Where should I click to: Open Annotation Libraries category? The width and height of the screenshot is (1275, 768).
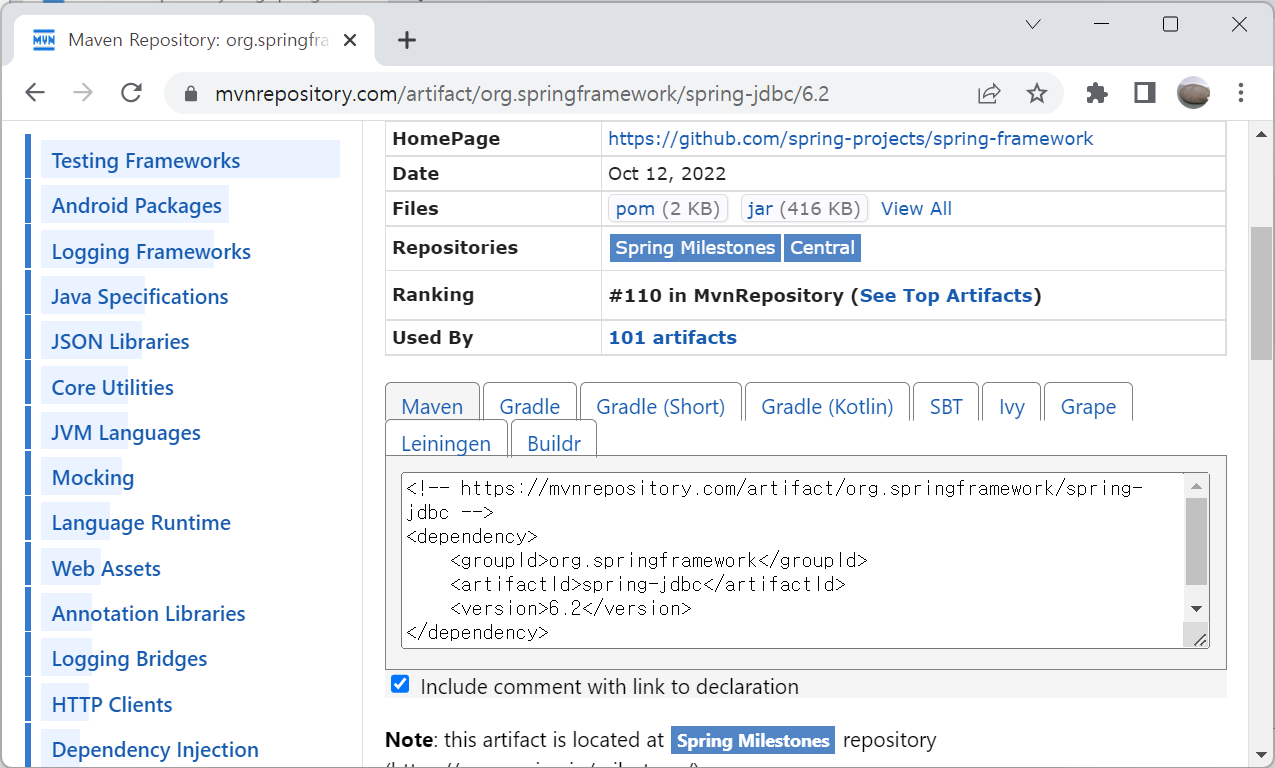click(149, 614)
